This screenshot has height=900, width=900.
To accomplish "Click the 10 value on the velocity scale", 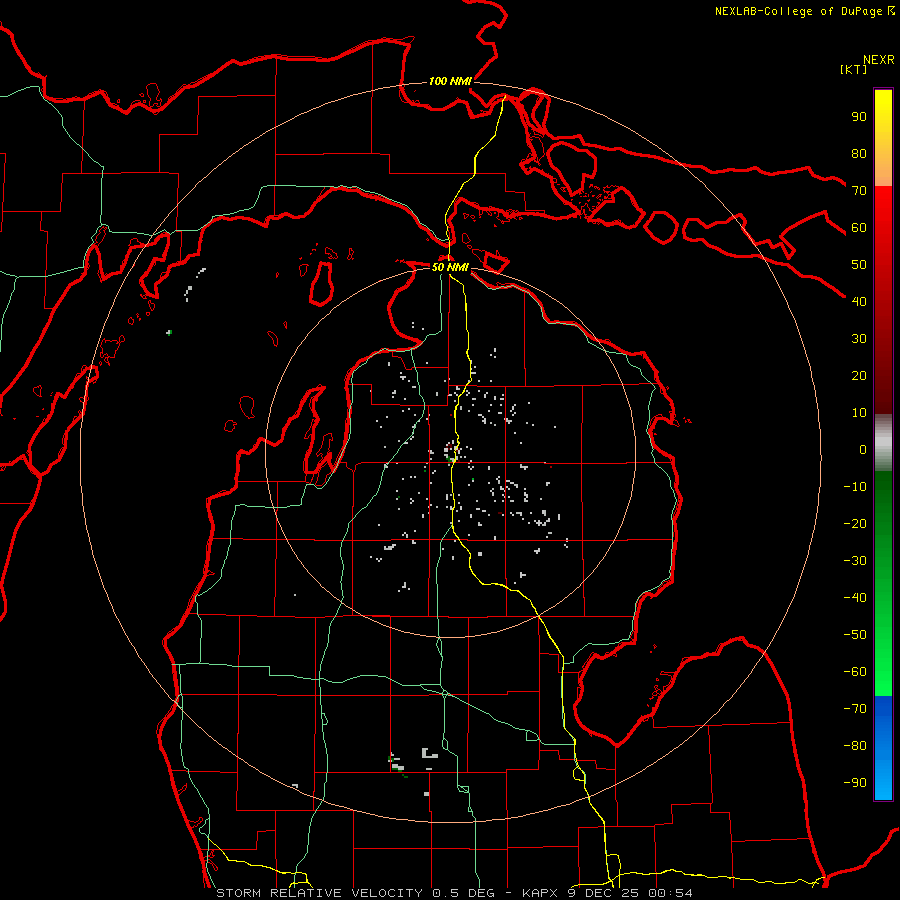I will coord(859,413).
